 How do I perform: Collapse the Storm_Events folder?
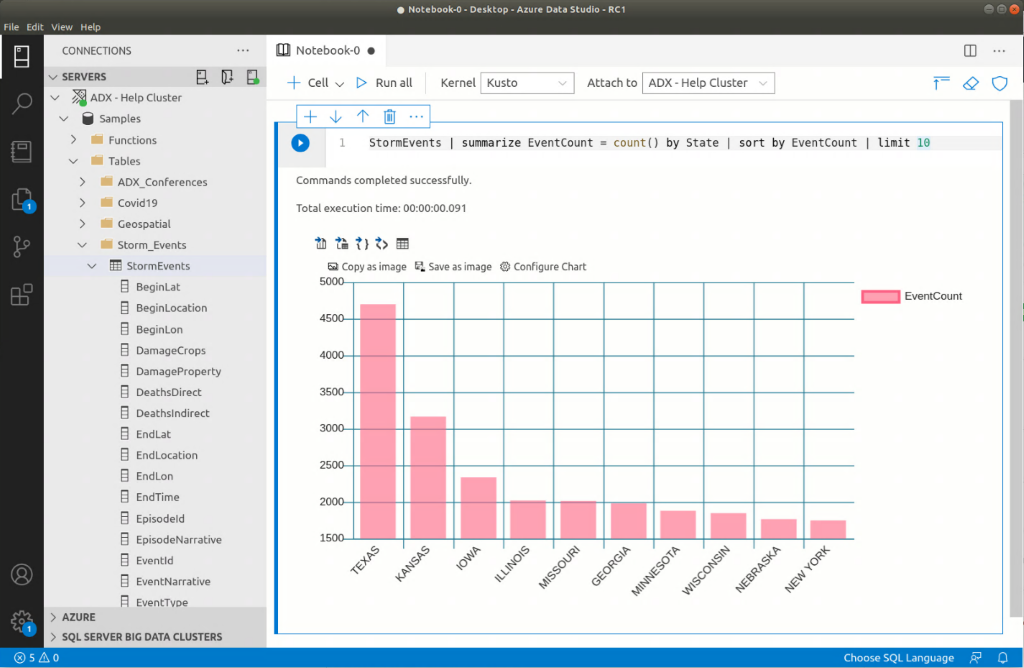(x=82, y=244)
